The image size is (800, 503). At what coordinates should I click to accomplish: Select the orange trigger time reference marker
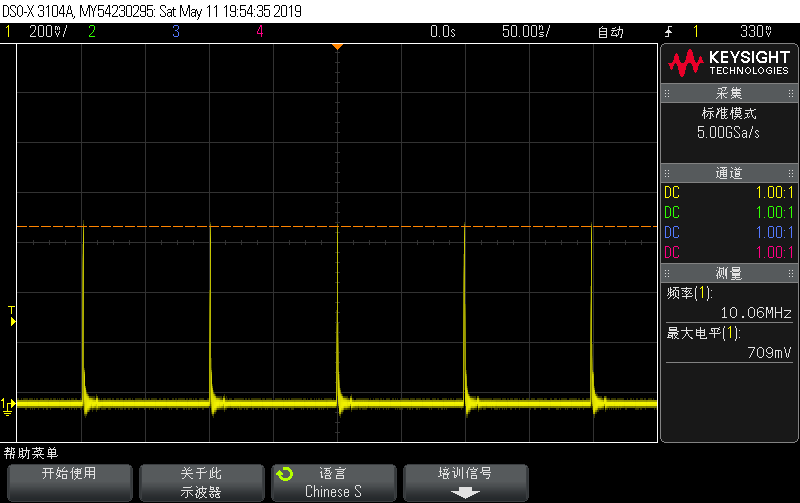(337, 46)
